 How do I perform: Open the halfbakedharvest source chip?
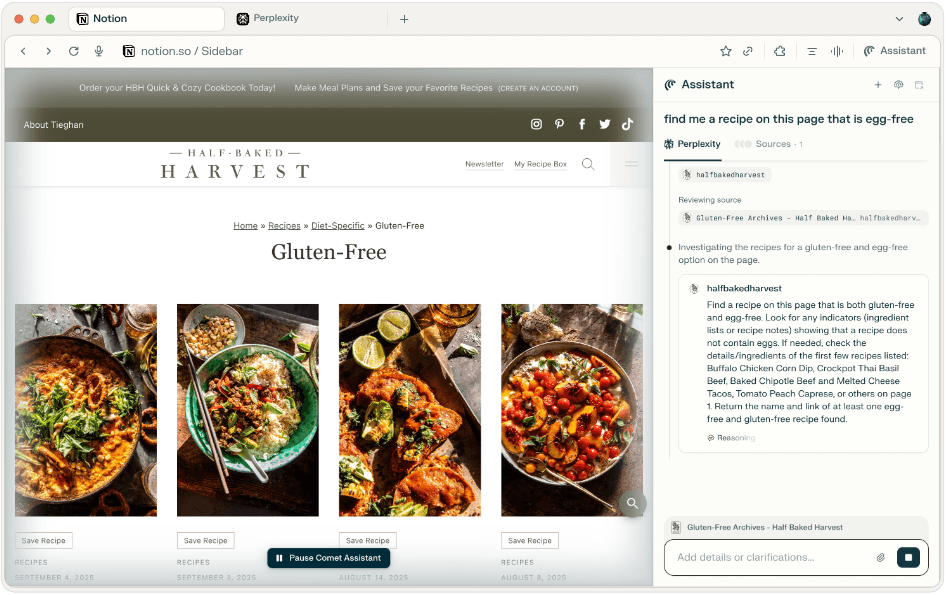[x=725, y=175]
